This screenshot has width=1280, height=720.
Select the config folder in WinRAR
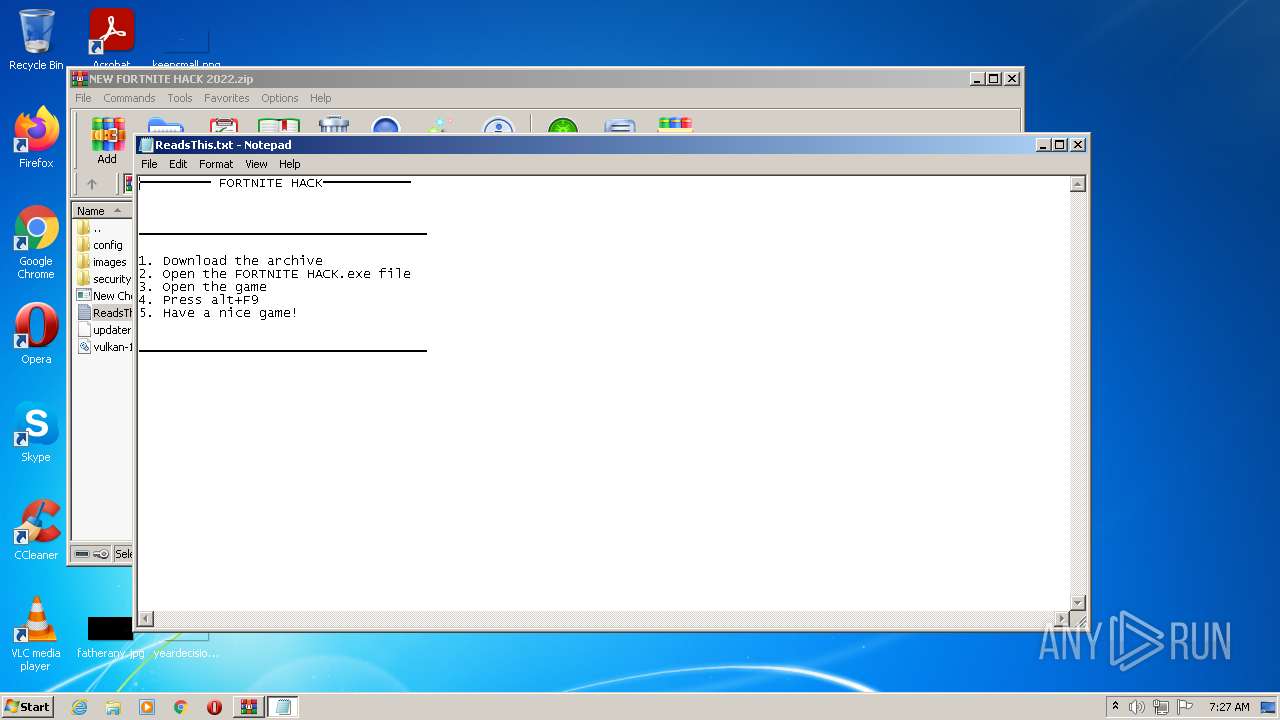[103, 245]
